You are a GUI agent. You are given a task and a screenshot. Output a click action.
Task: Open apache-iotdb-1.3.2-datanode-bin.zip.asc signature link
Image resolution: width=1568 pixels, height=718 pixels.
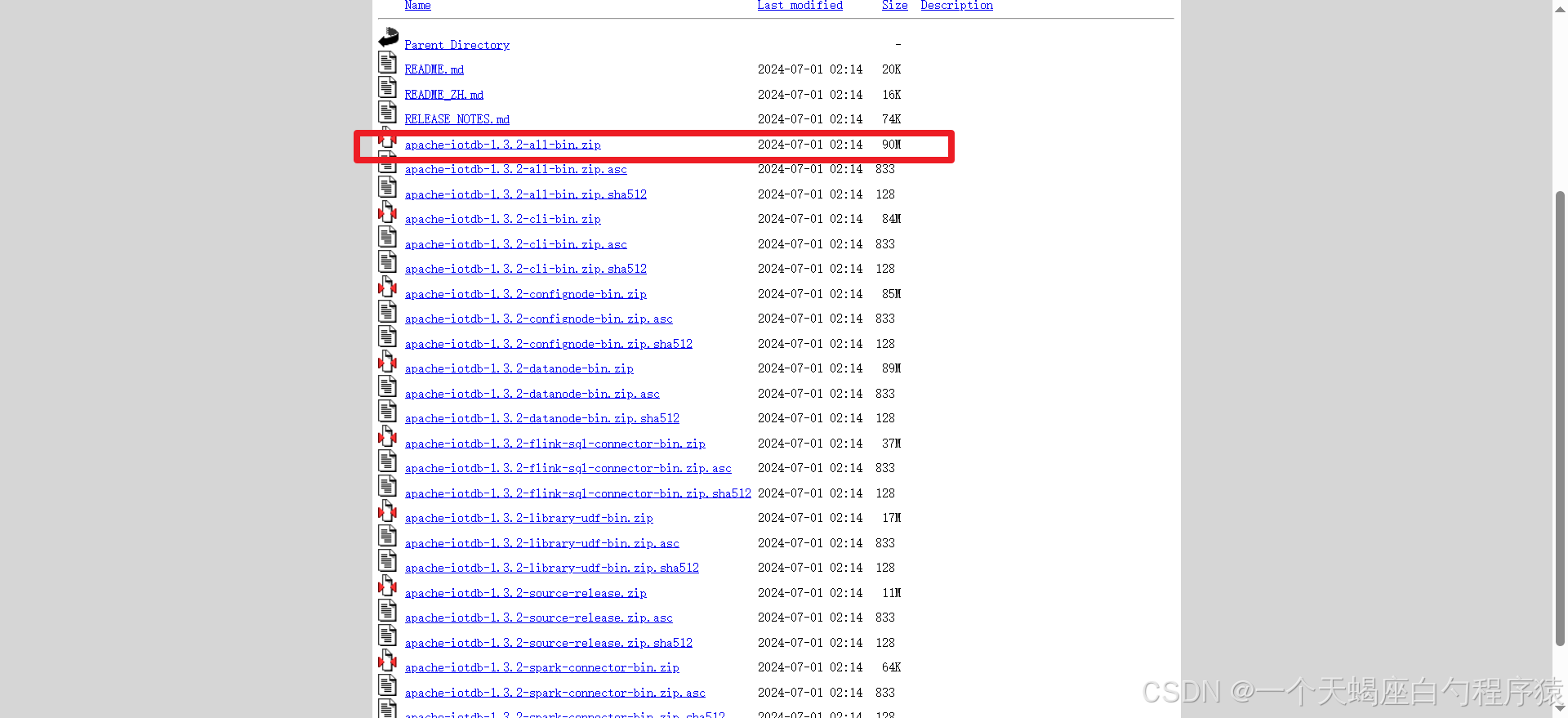pos(532,395)
